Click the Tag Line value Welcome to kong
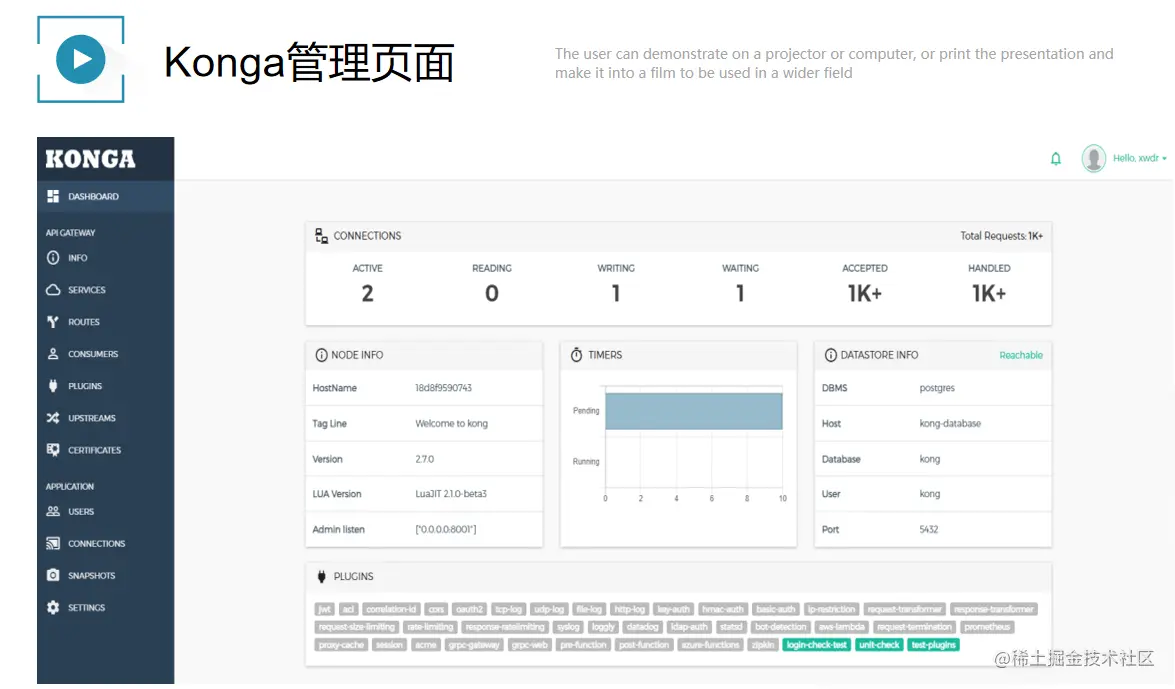 tap(451, 424)
